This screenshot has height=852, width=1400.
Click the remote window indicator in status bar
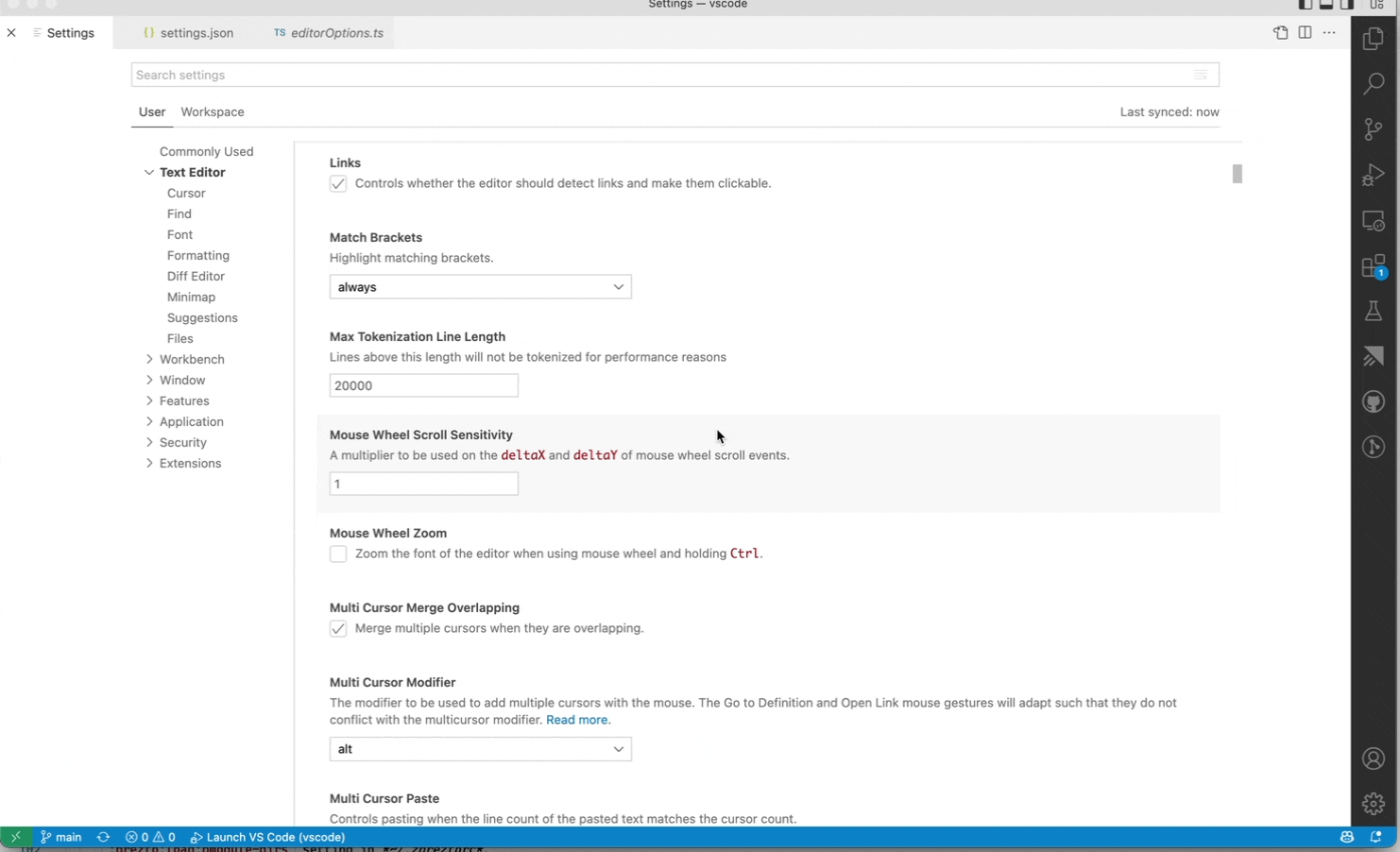coord(15,837)
